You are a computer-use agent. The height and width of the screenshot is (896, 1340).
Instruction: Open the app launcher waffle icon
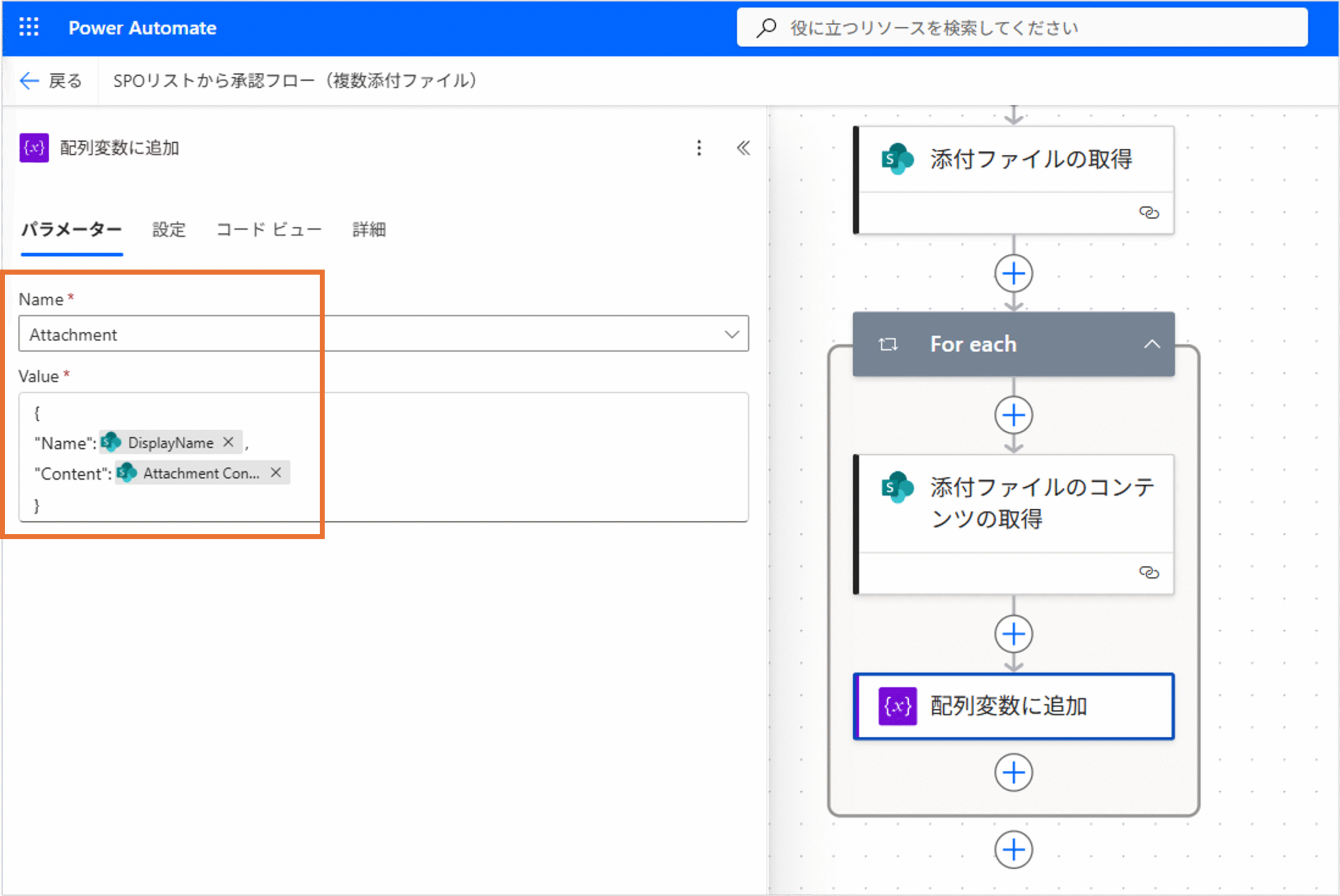[29, 27]
